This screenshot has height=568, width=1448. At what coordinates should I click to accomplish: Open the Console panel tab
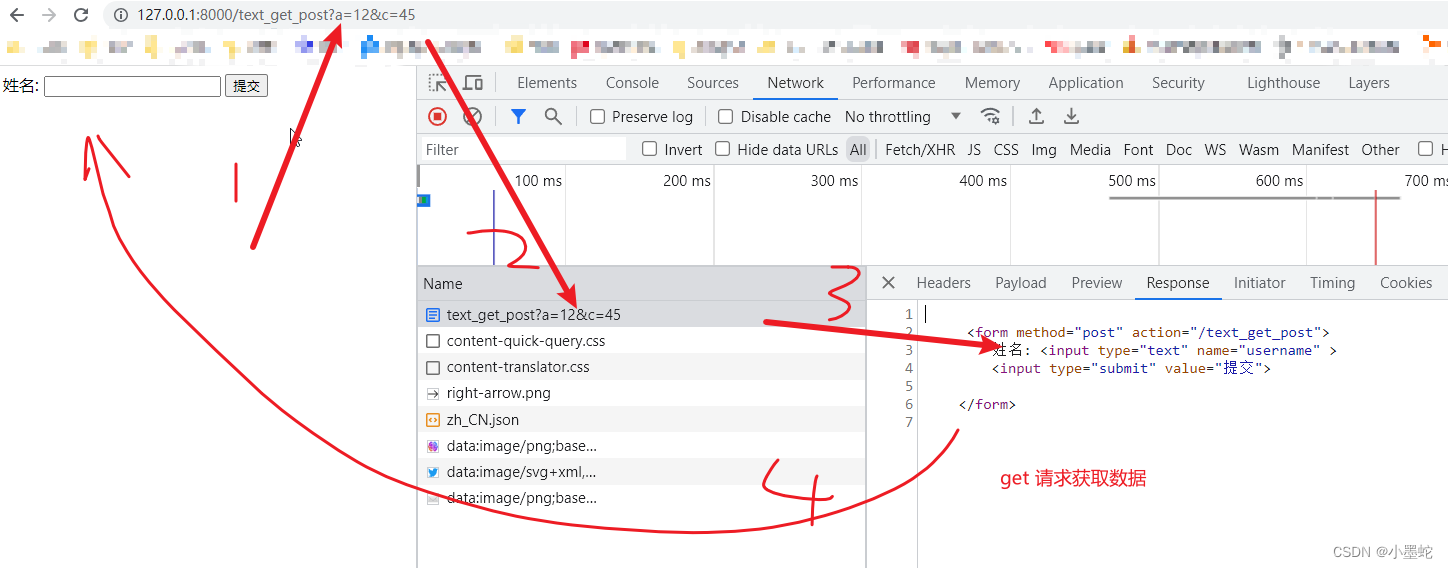click(x=632, y=83)
